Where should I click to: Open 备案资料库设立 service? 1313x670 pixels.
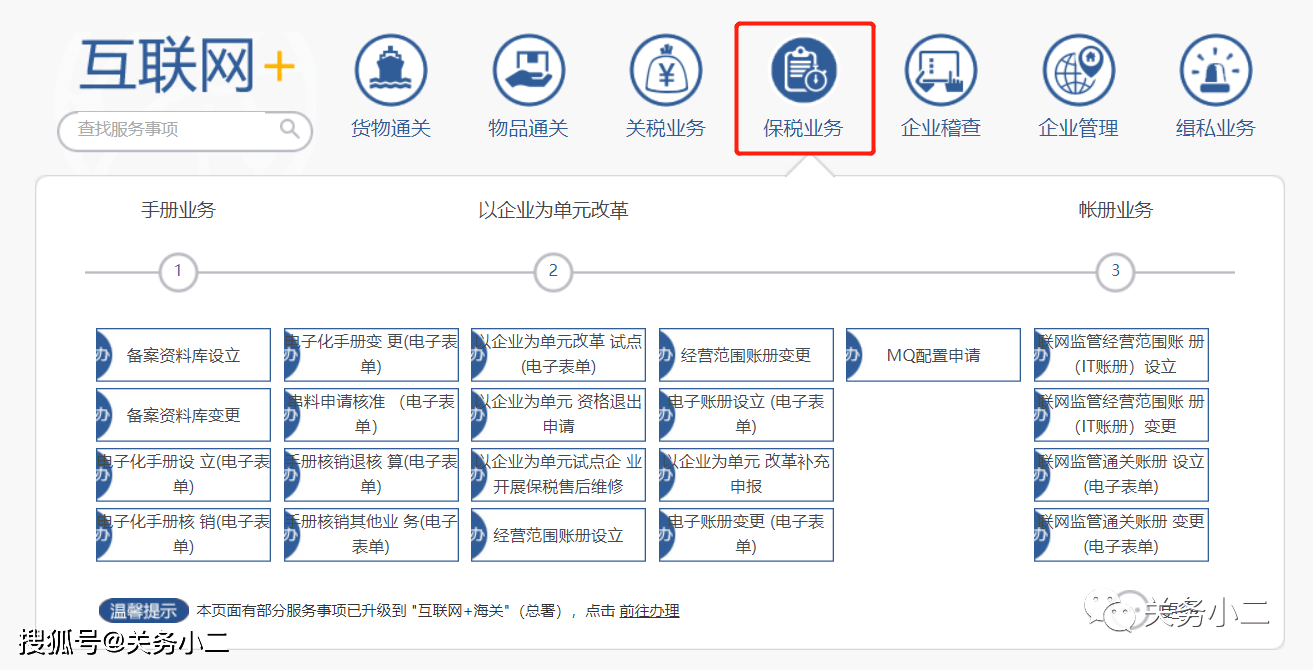(183, 354)
